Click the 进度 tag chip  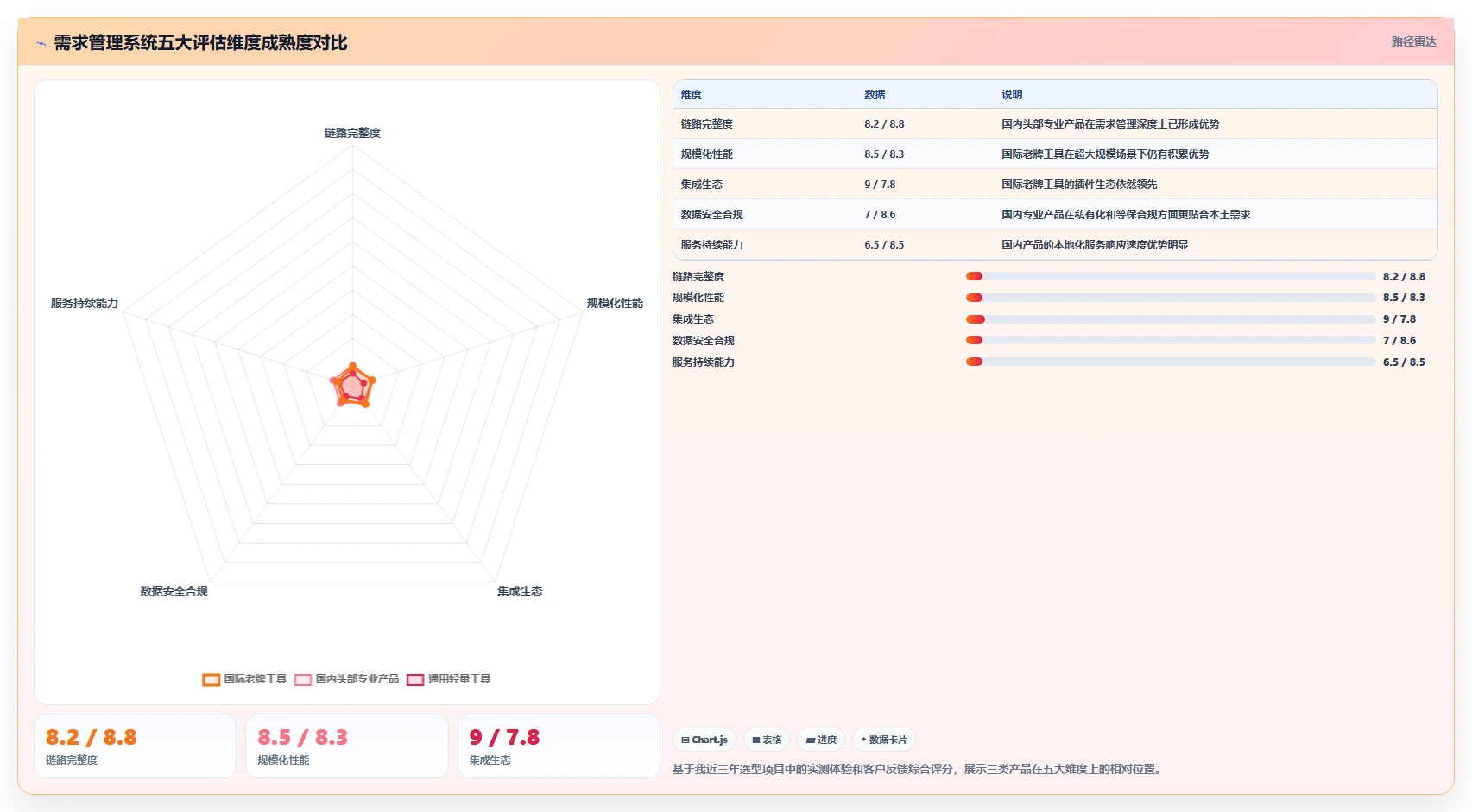821,740
